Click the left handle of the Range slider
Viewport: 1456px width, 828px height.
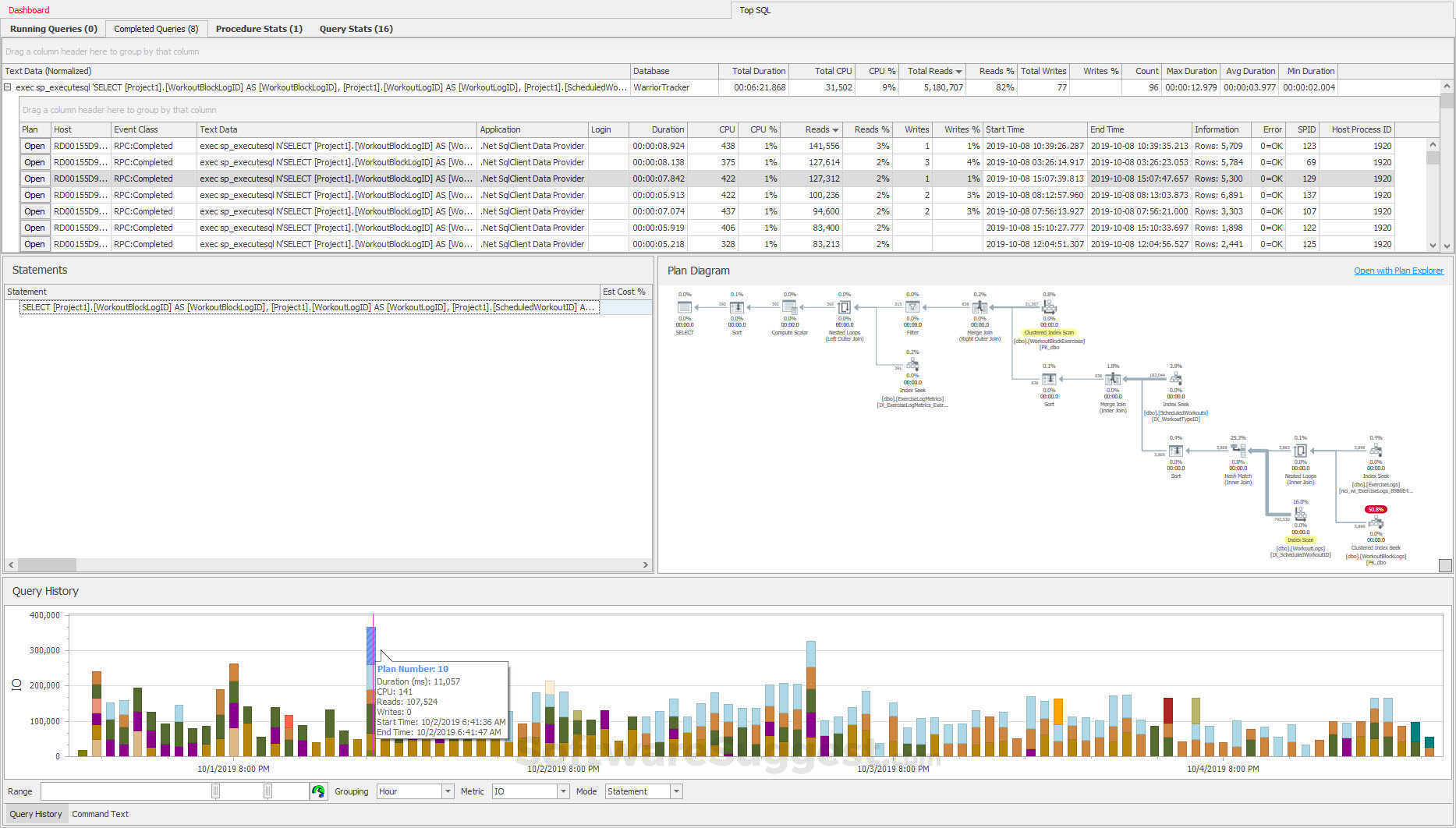(216, 791)
